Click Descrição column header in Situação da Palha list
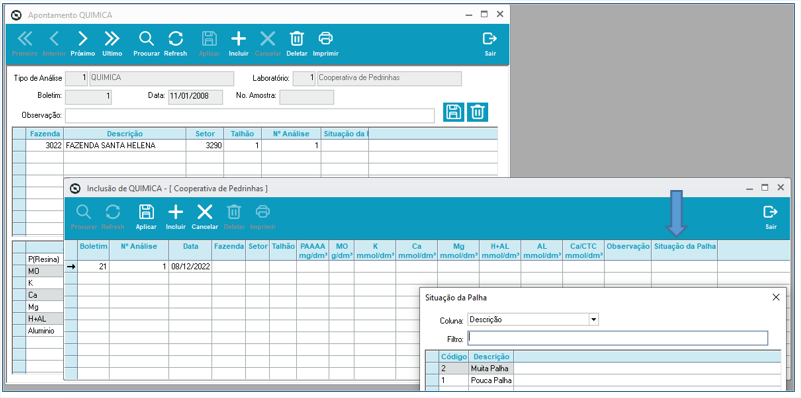Viewport: 801px width, 398px height. (491, 356)
